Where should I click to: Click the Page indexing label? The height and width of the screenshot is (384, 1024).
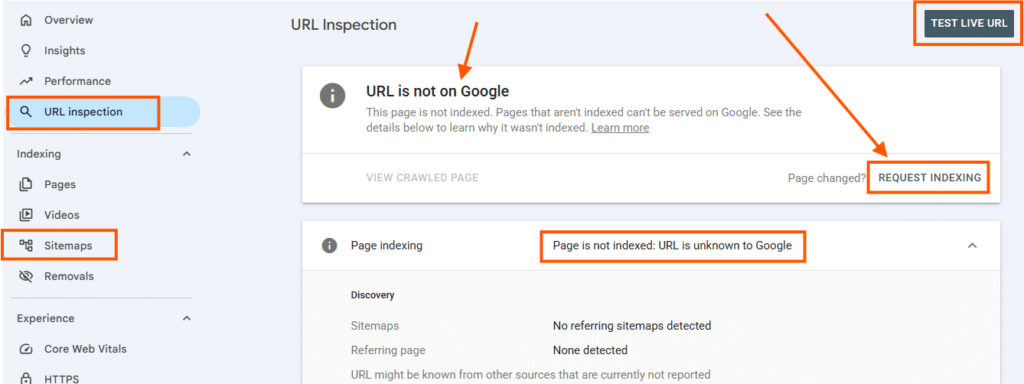tap(387, 246)
